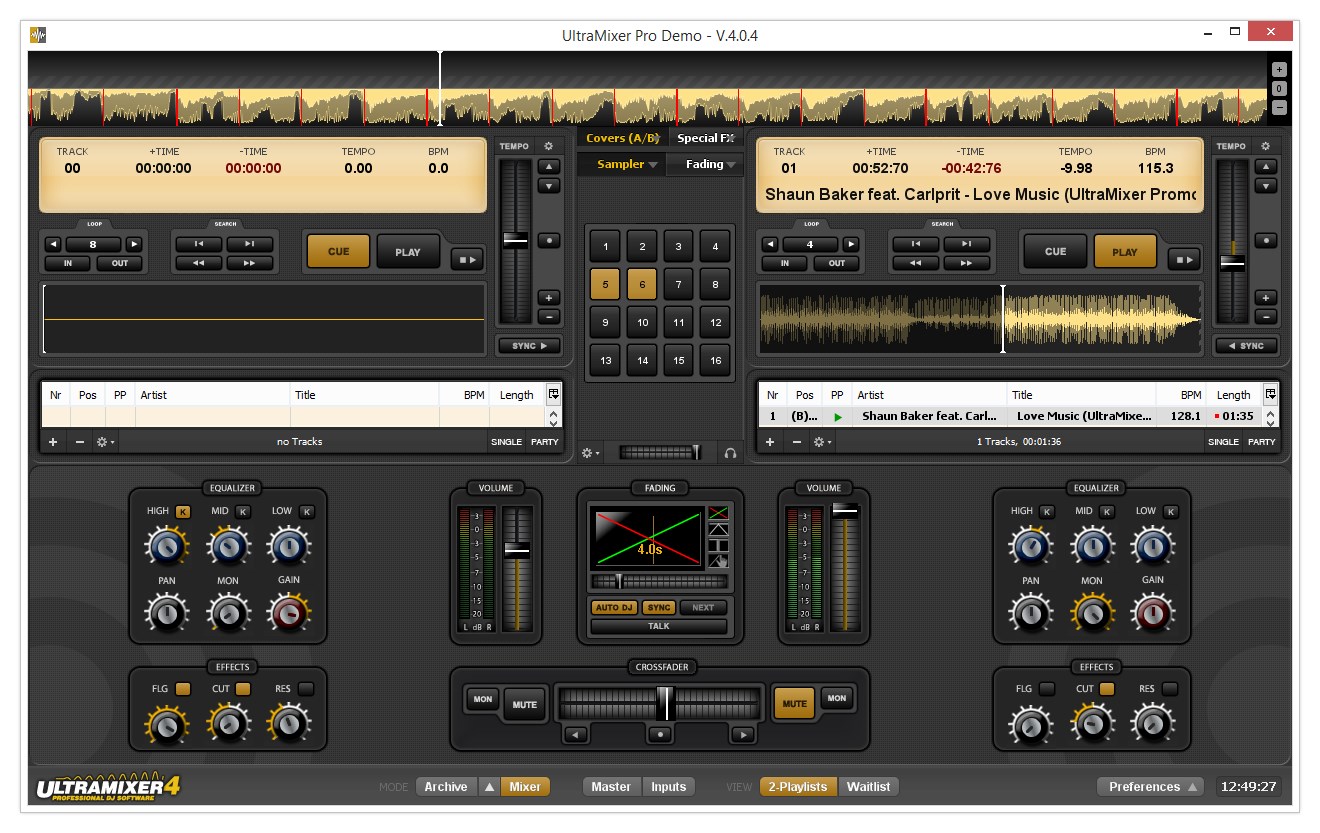The height and width of the screenshot is (833, 1320).
Task: Toggle left MID kill K button
Action: pos(244,512)
